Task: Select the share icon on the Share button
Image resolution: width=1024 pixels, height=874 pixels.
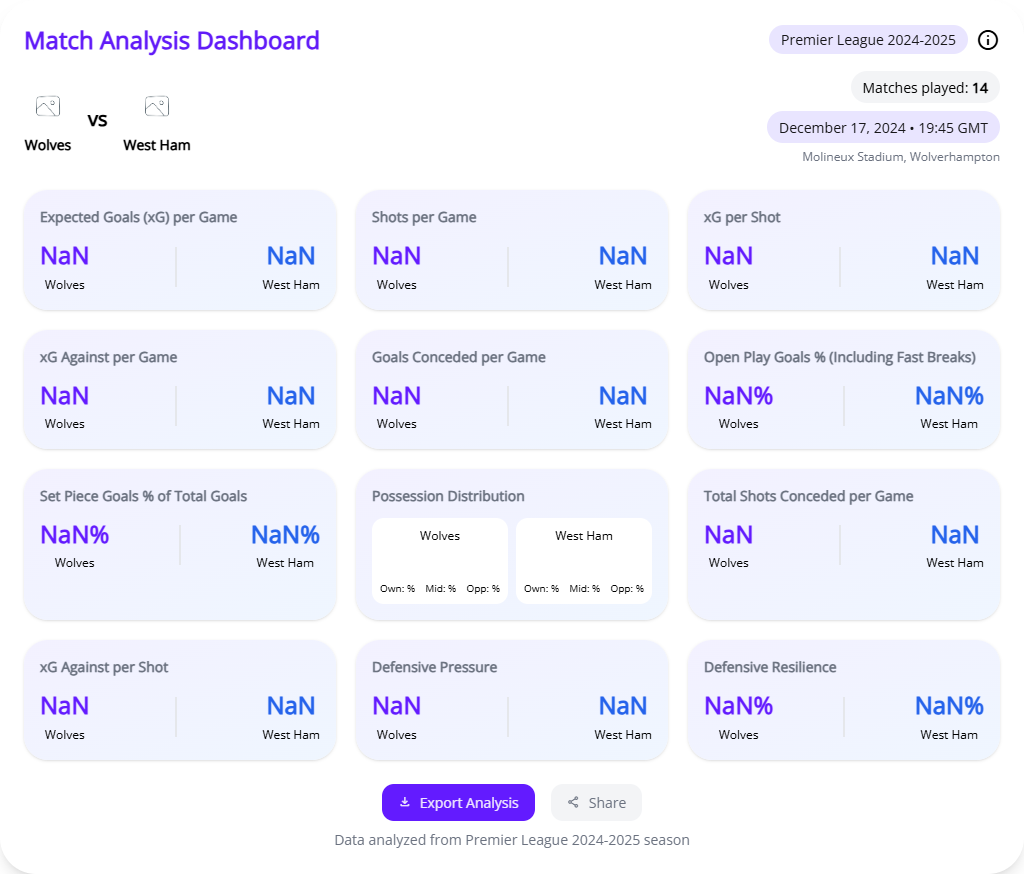Action: [573, 802]
